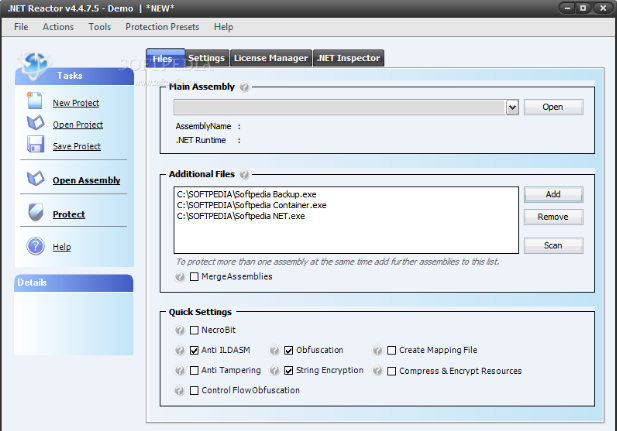Check Compress & Encrypt Resources option
The width and height of the screenshot is (617, 431).
(392, 371)
